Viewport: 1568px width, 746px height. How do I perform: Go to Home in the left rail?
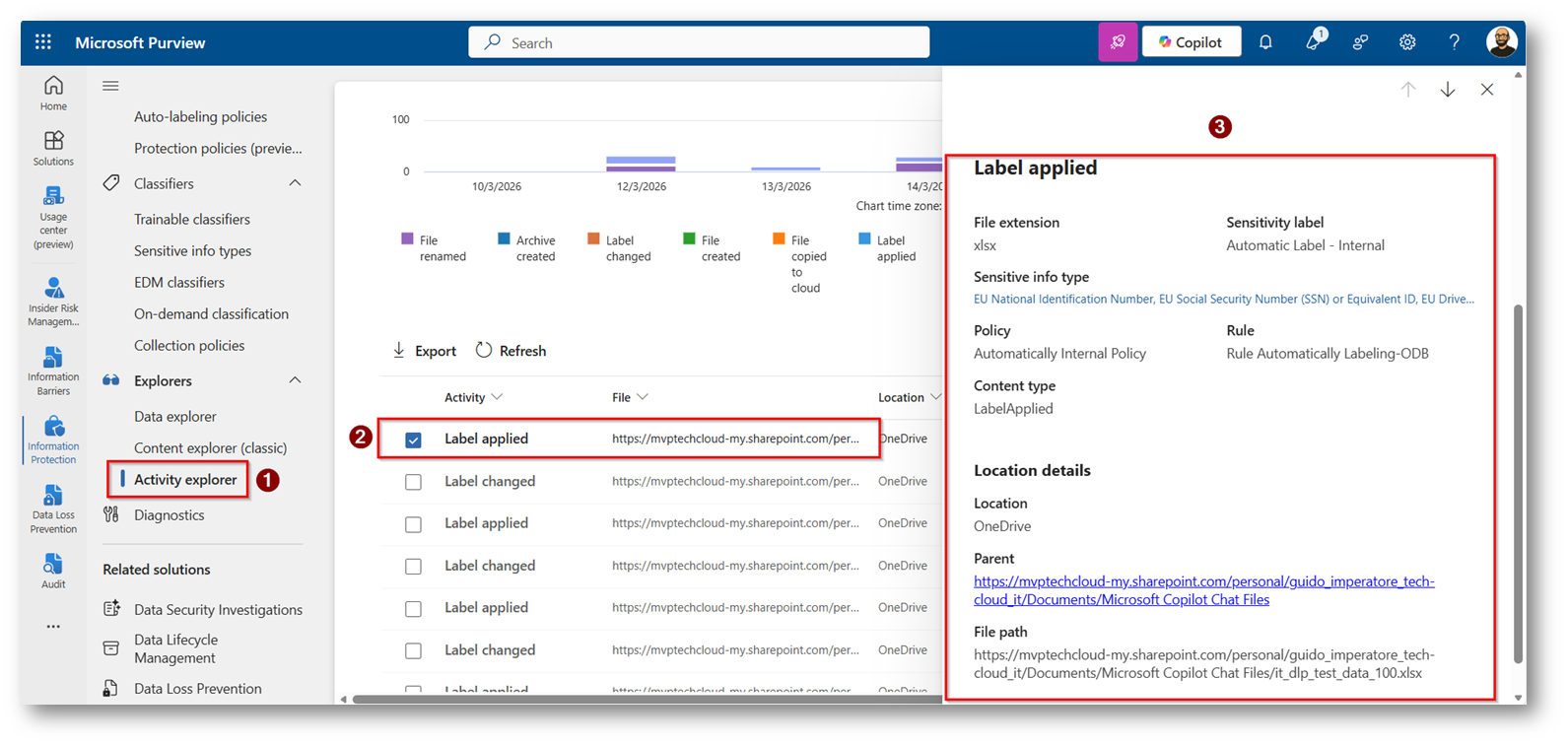[53, 94]
